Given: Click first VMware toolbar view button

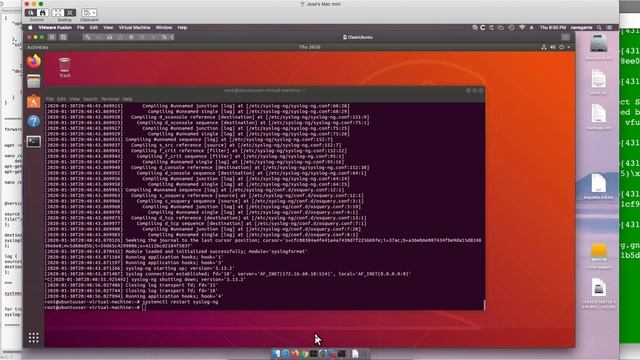Looking at the screenshot, I should (52, 37).
